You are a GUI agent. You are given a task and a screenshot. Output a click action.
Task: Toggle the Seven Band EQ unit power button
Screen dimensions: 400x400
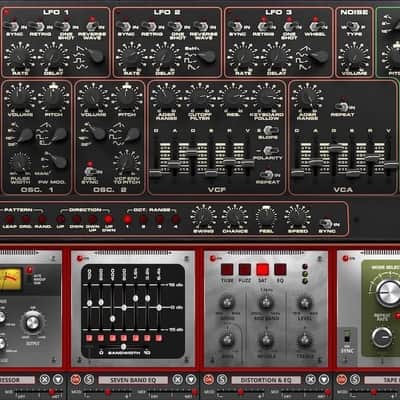point(79,258)
